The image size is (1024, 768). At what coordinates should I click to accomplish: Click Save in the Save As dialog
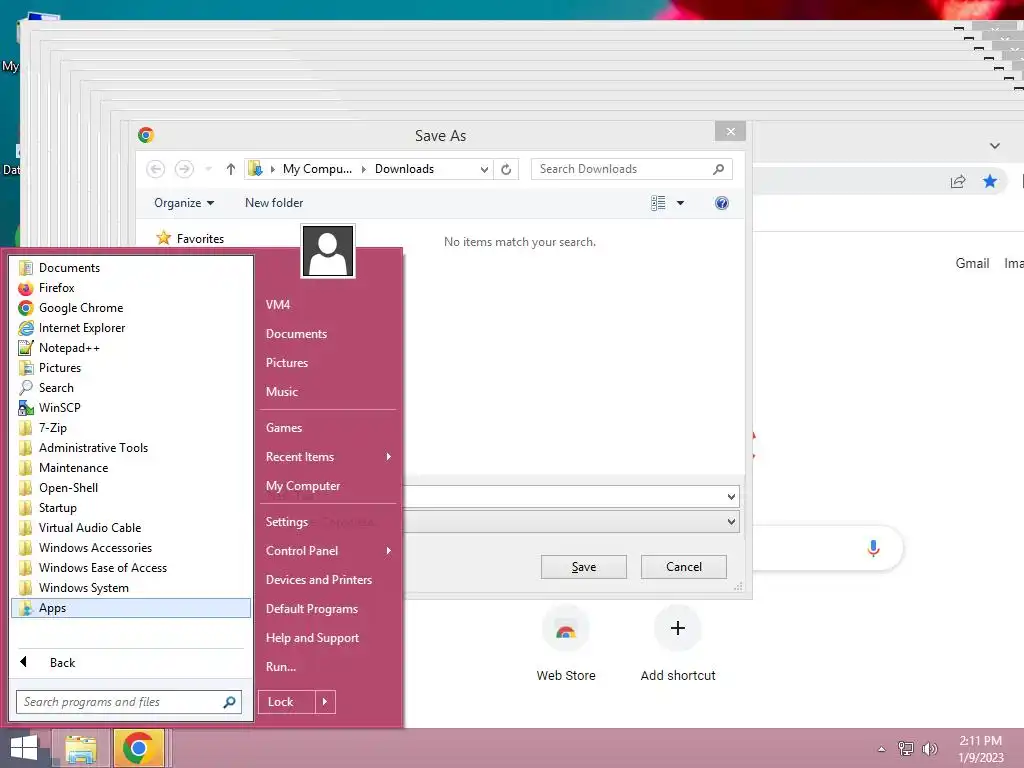(584, 567)
